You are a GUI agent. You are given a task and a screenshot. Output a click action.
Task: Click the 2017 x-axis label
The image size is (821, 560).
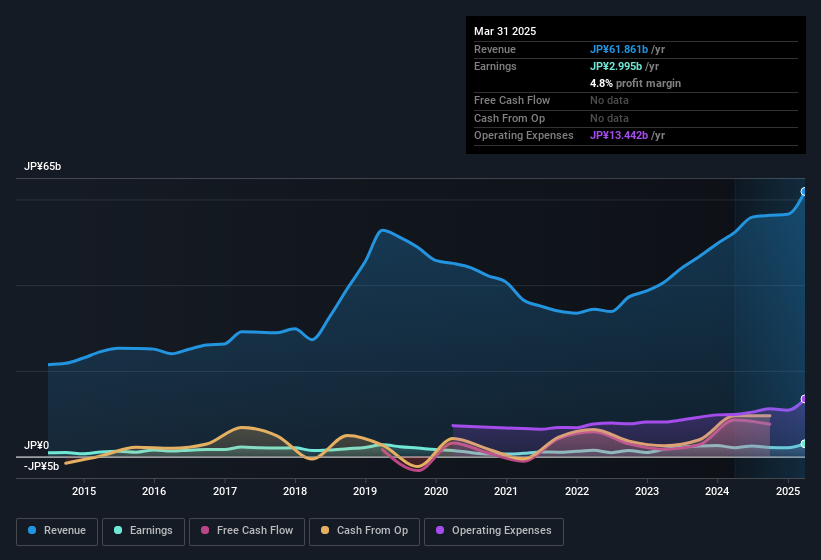coord(225,491)
